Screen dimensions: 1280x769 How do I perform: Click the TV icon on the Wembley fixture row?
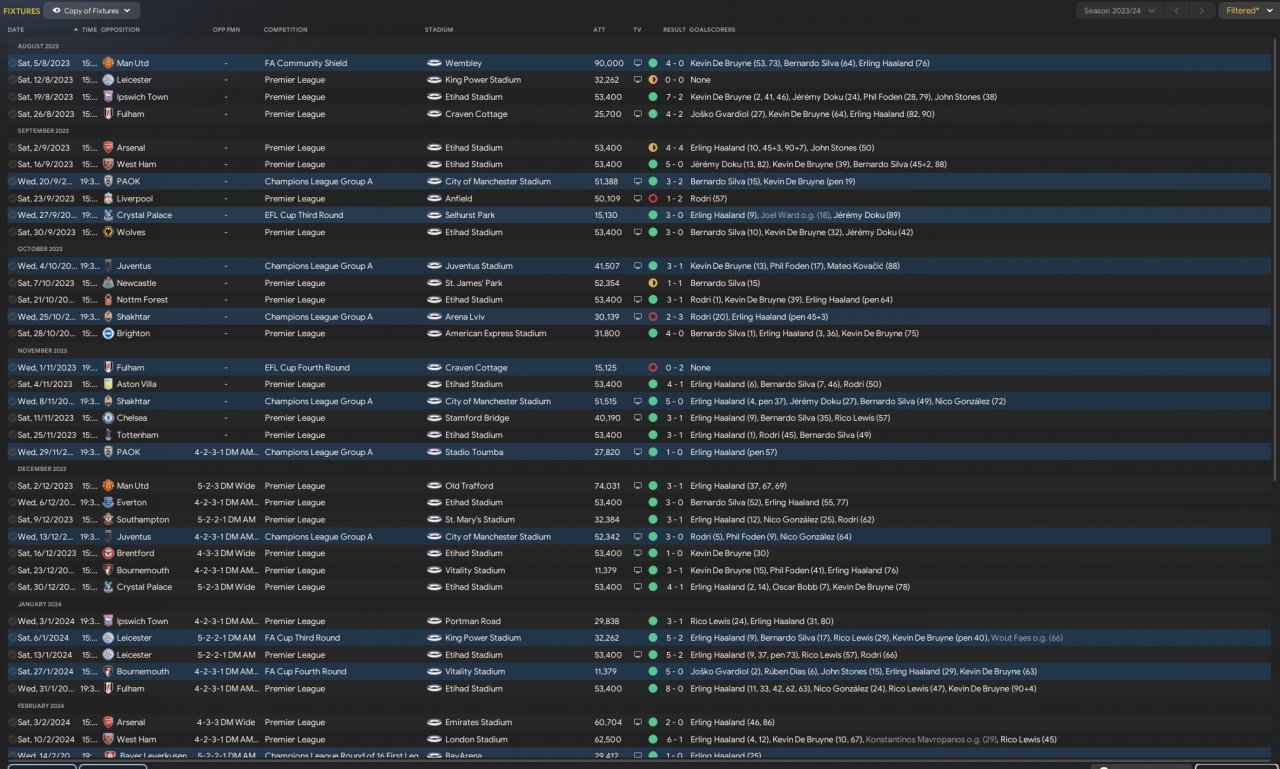[638, 63]
